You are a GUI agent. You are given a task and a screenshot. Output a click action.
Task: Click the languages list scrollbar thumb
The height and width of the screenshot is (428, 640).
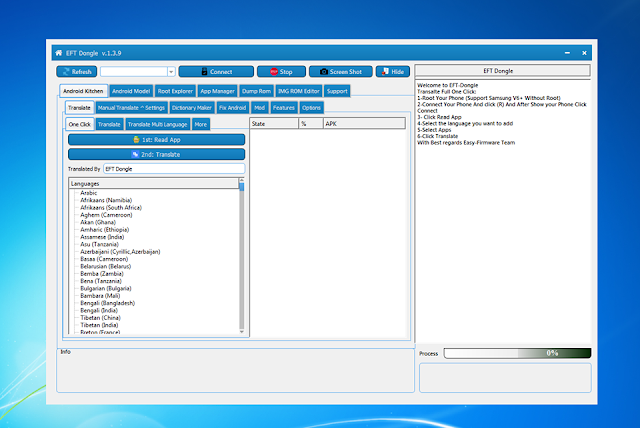[x=242, y=187]
